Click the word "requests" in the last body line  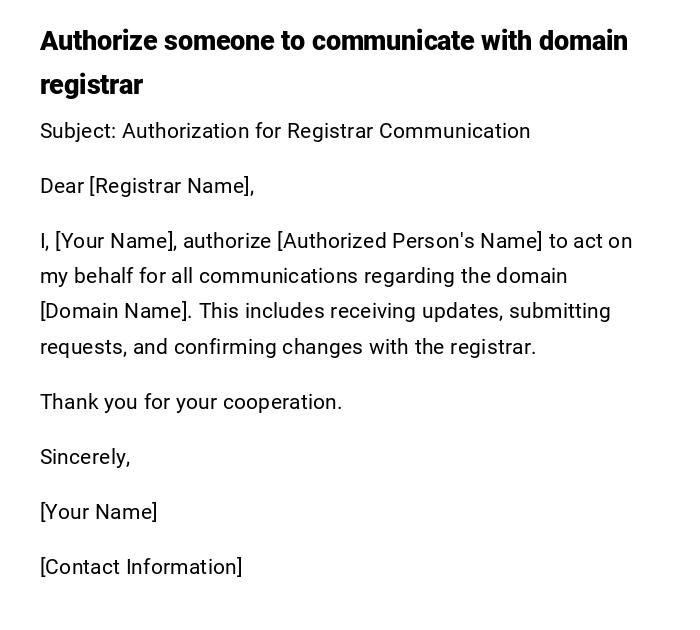click(82, 347)
